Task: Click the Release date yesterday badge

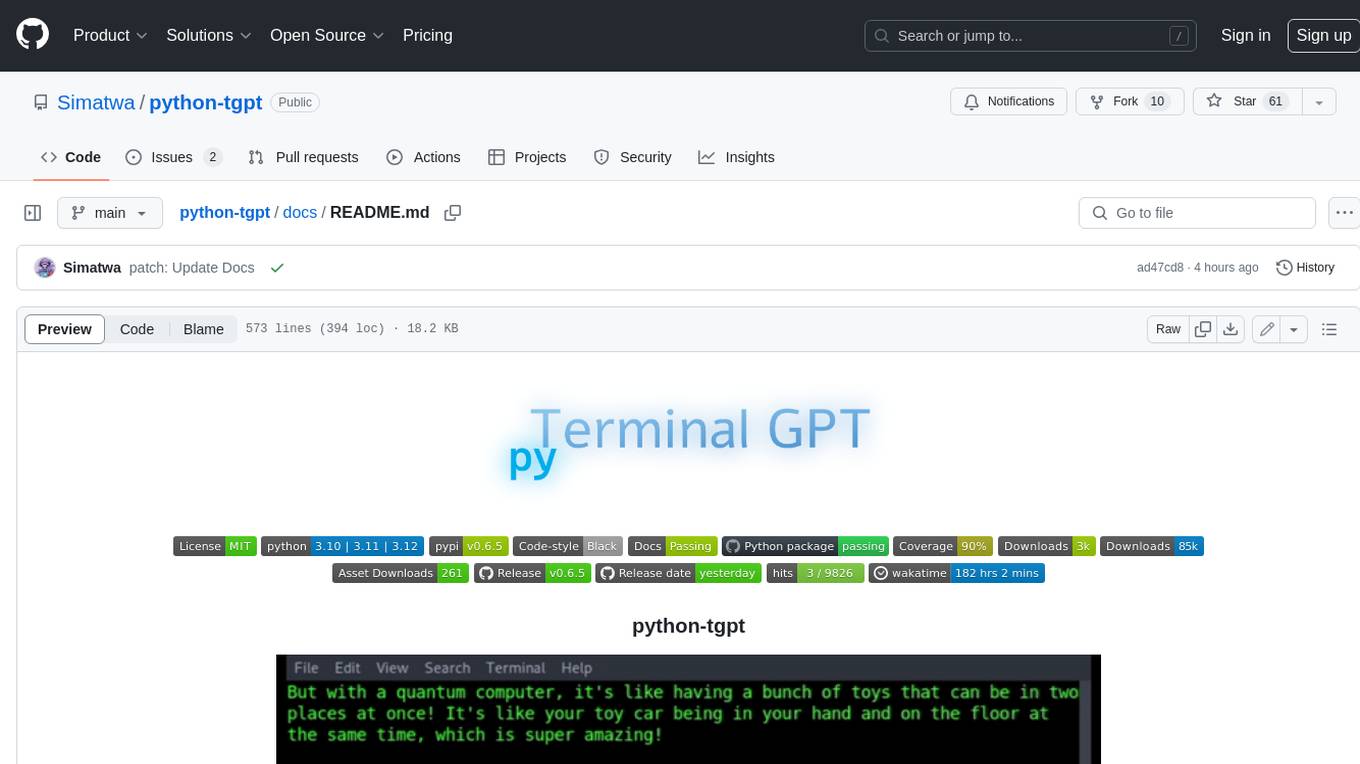Action: click(679, 573)
